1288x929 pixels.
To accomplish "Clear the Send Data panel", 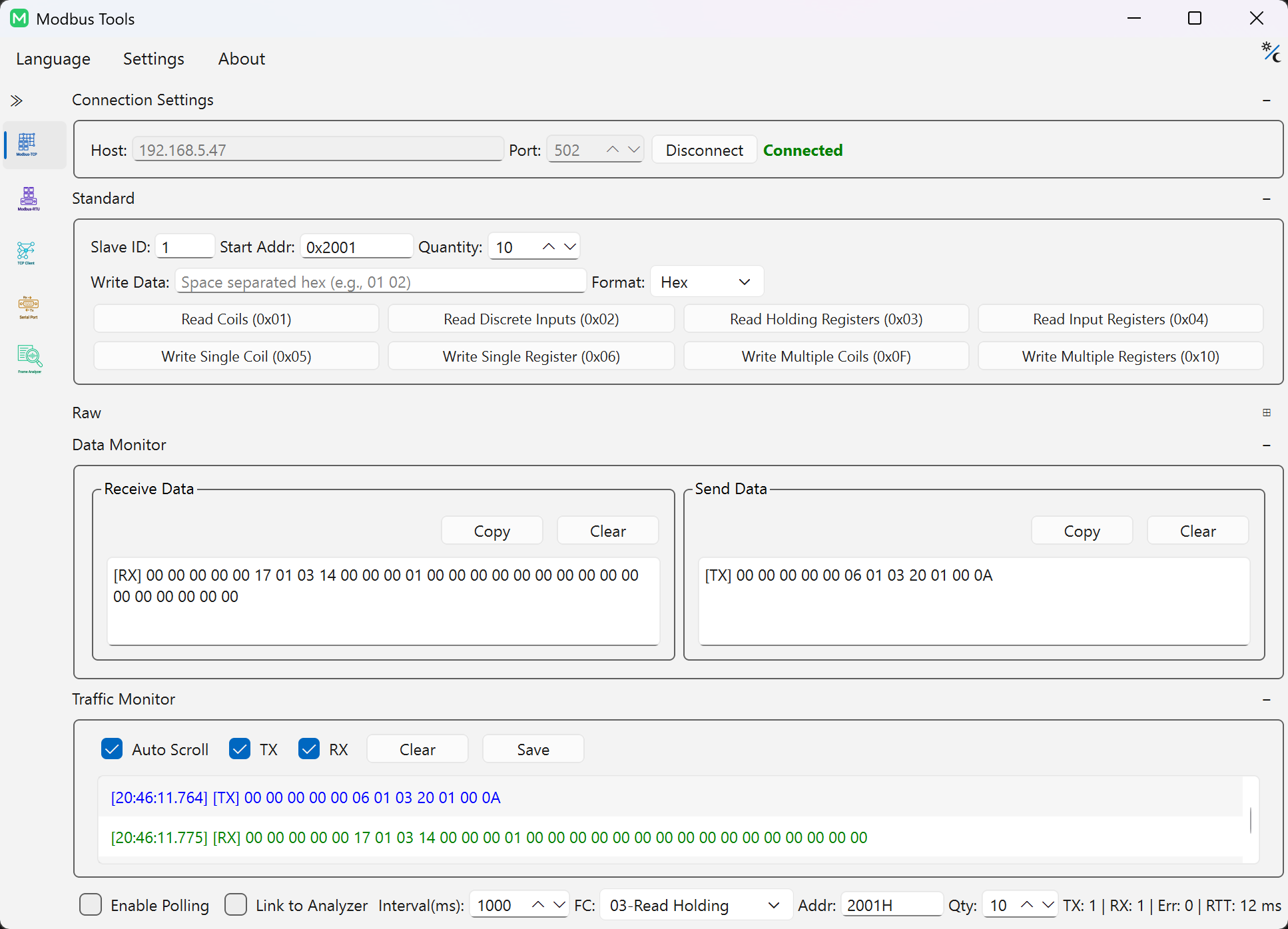I will pos(1198,531).
